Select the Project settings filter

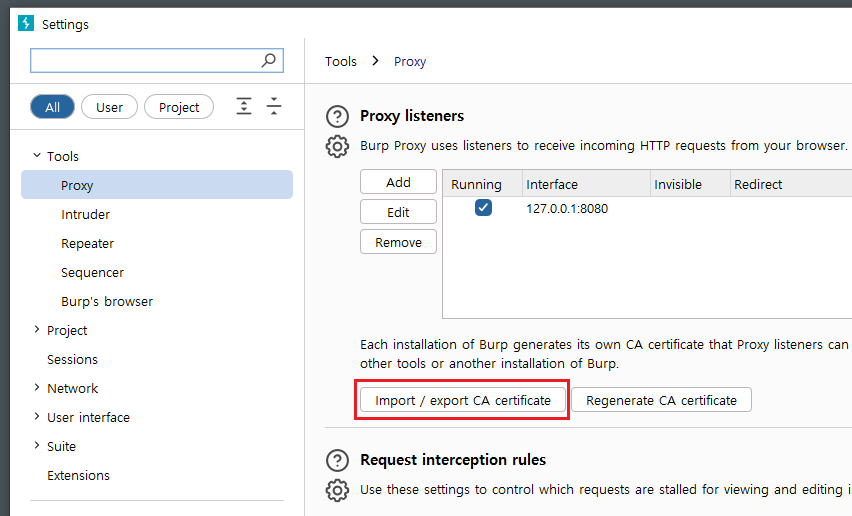pos(179,107)
